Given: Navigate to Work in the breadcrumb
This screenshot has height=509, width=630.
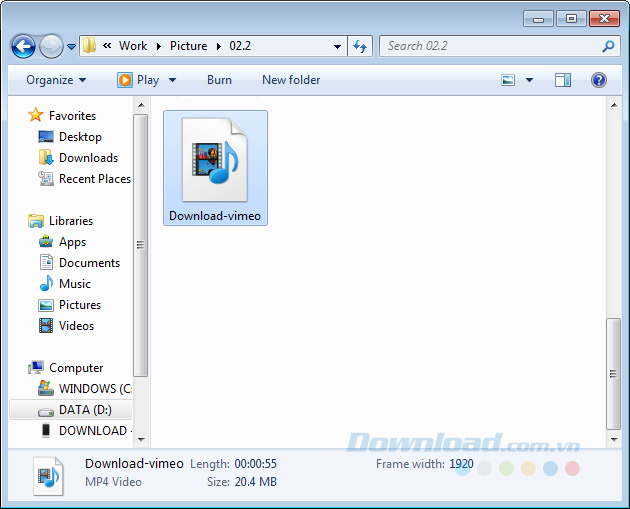Looking at the screenshot, I should pyautogui.click(x=133, y=46).
